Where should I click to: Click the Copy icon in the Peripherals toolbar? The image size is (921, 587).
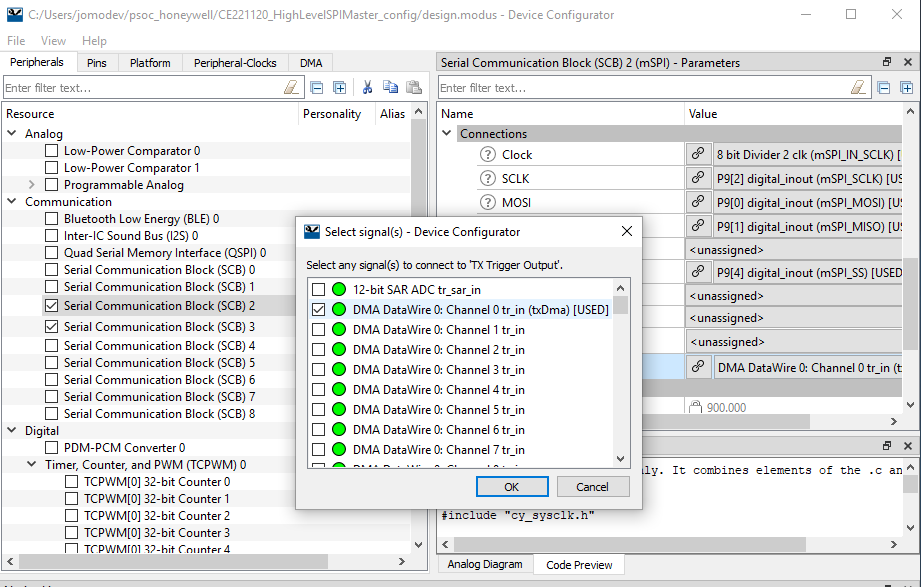[391, 87]
